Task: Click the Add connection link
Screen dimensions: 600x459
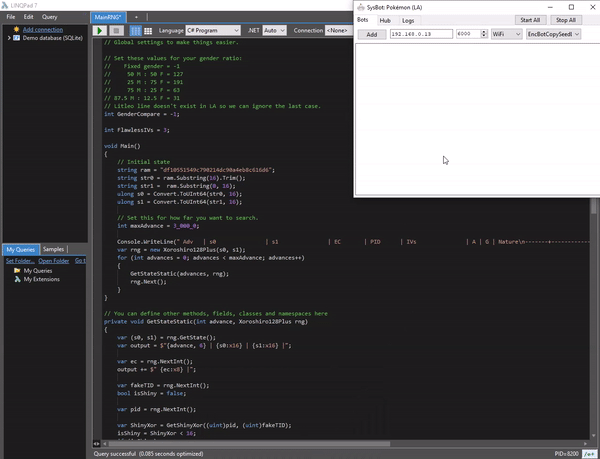Action: coord(43,29)
